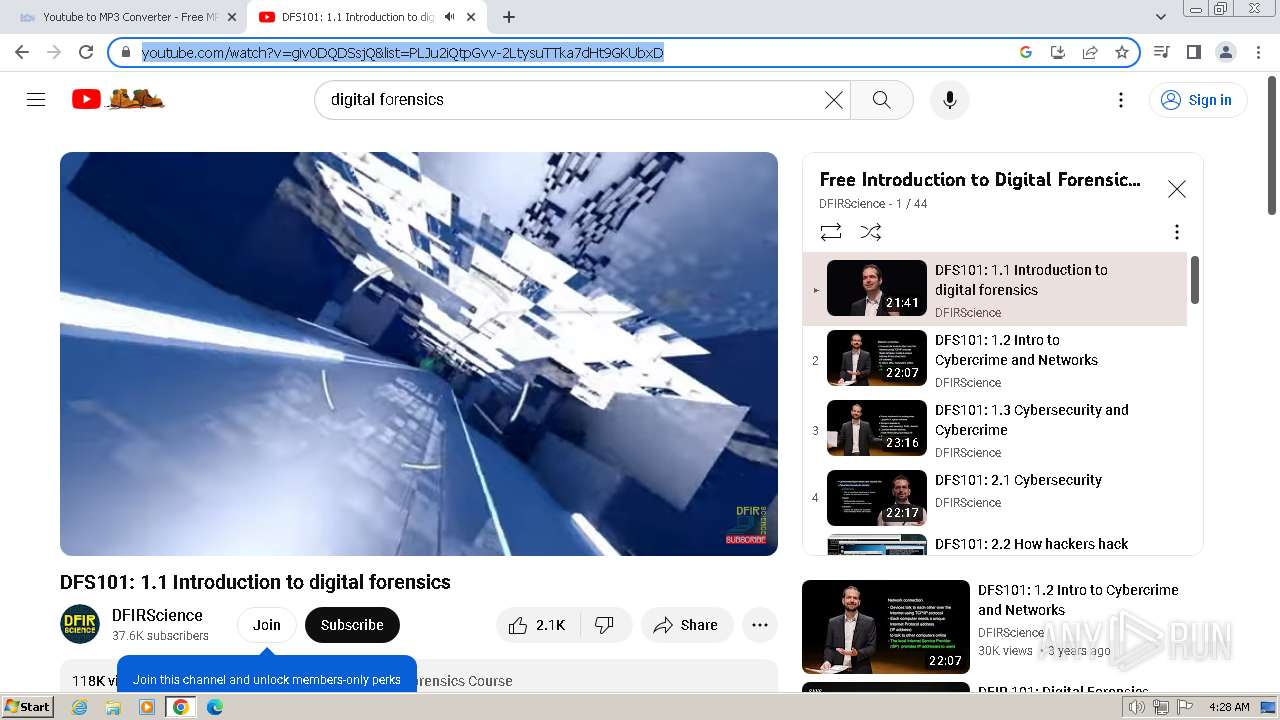This screenshot has height=720, width=1280.
Task: Click the taskbar clock 4:28 AM
Action: click(1229, 707)
